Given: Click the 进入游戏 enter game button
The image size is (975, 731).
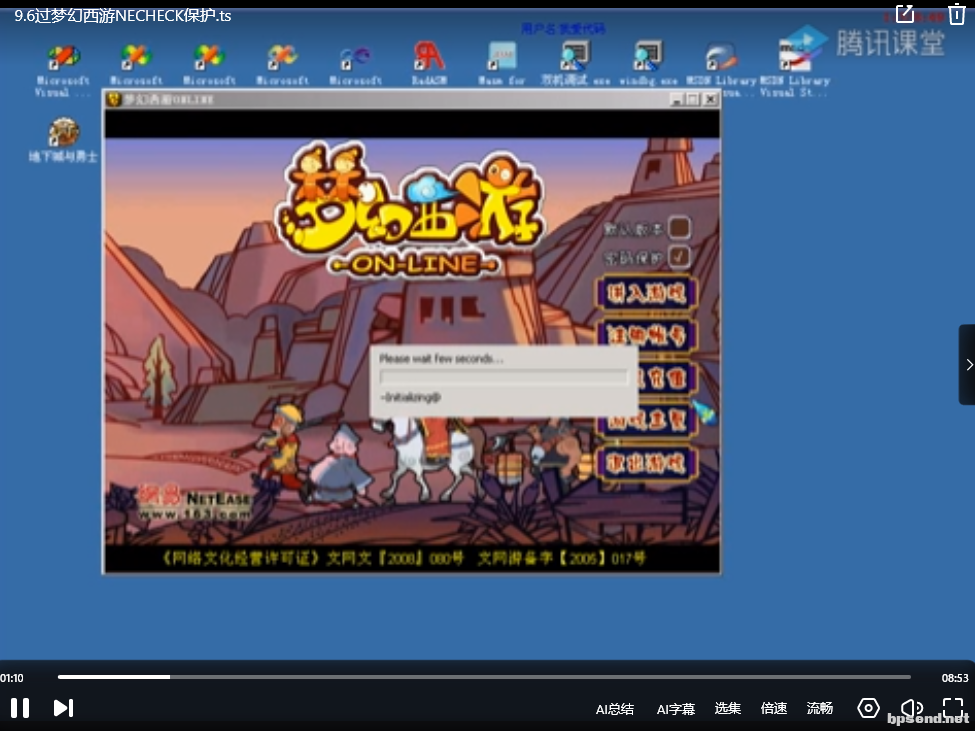Looking at the screenshot, I should click(646, 293).
